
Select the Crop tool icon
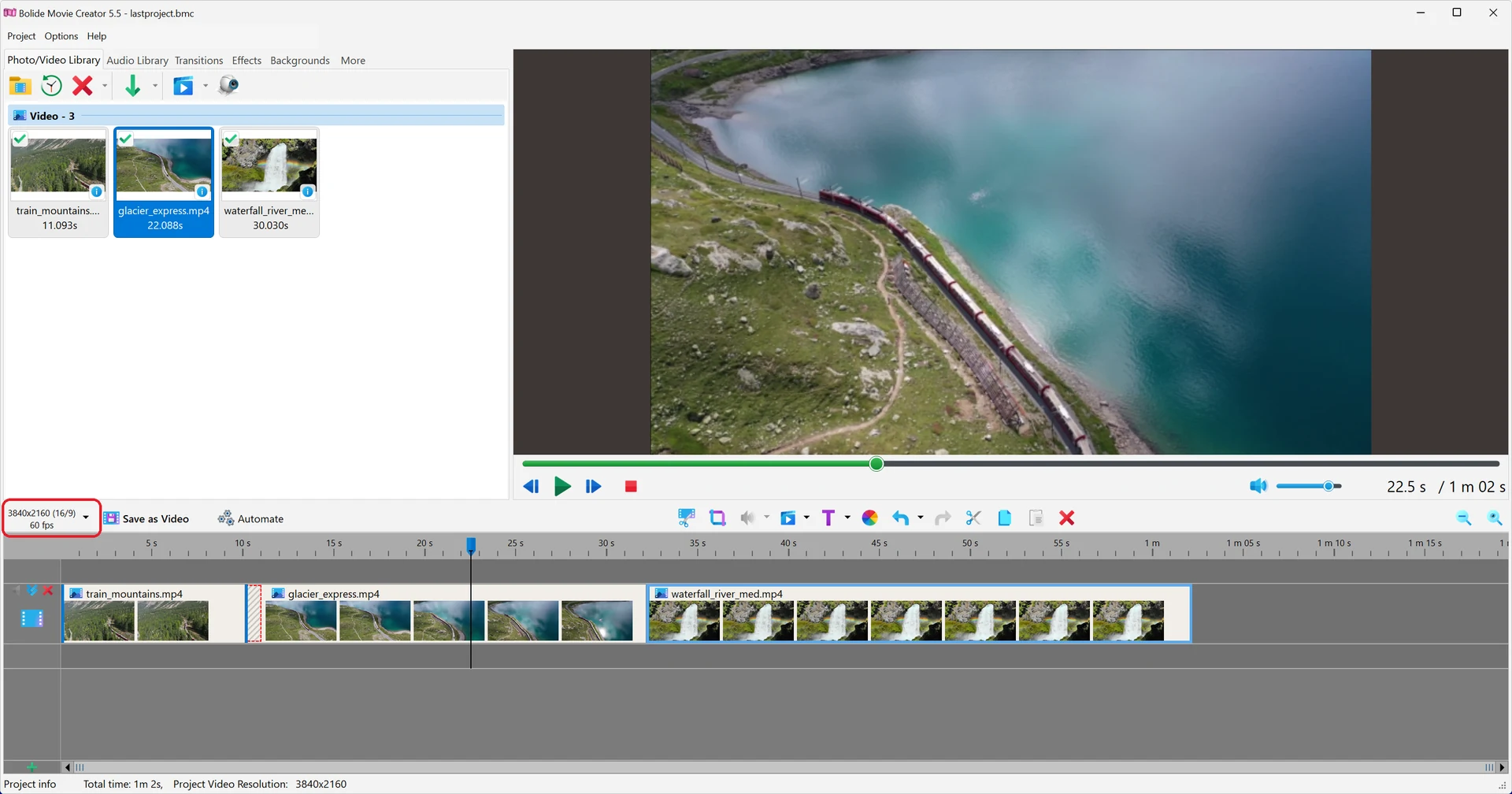coord(717,518)
